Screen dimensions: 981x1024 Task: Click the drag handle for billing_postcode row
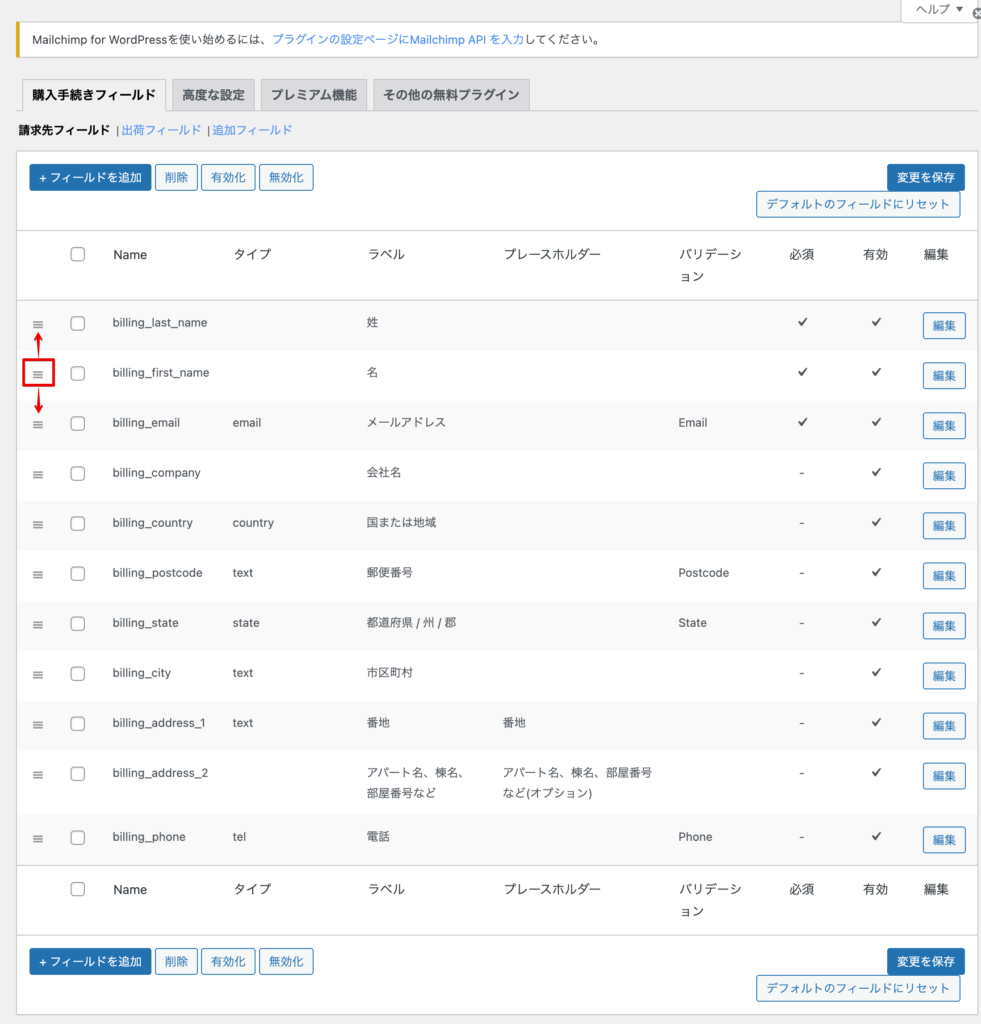[38, 574]
